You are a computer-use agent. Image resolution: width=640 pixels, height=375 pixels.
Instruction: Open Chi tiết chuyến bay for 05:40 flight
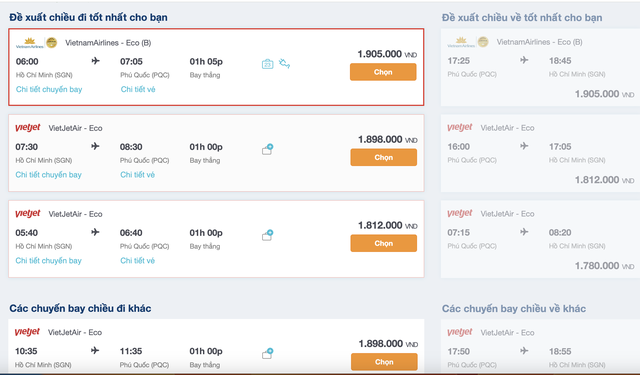(49, 260)
